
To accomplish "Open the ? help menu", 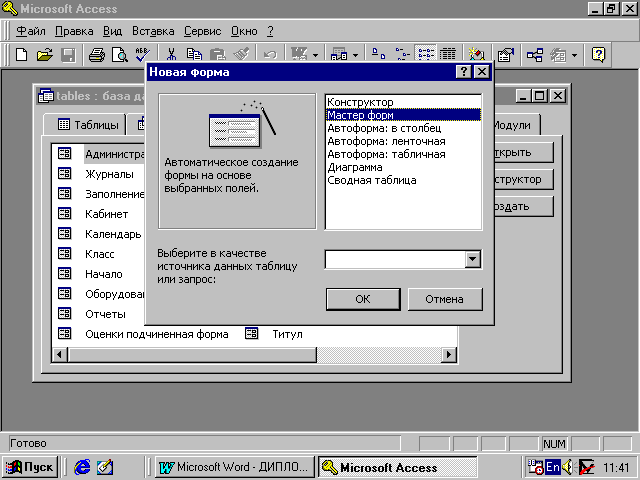I will (270, 31).
